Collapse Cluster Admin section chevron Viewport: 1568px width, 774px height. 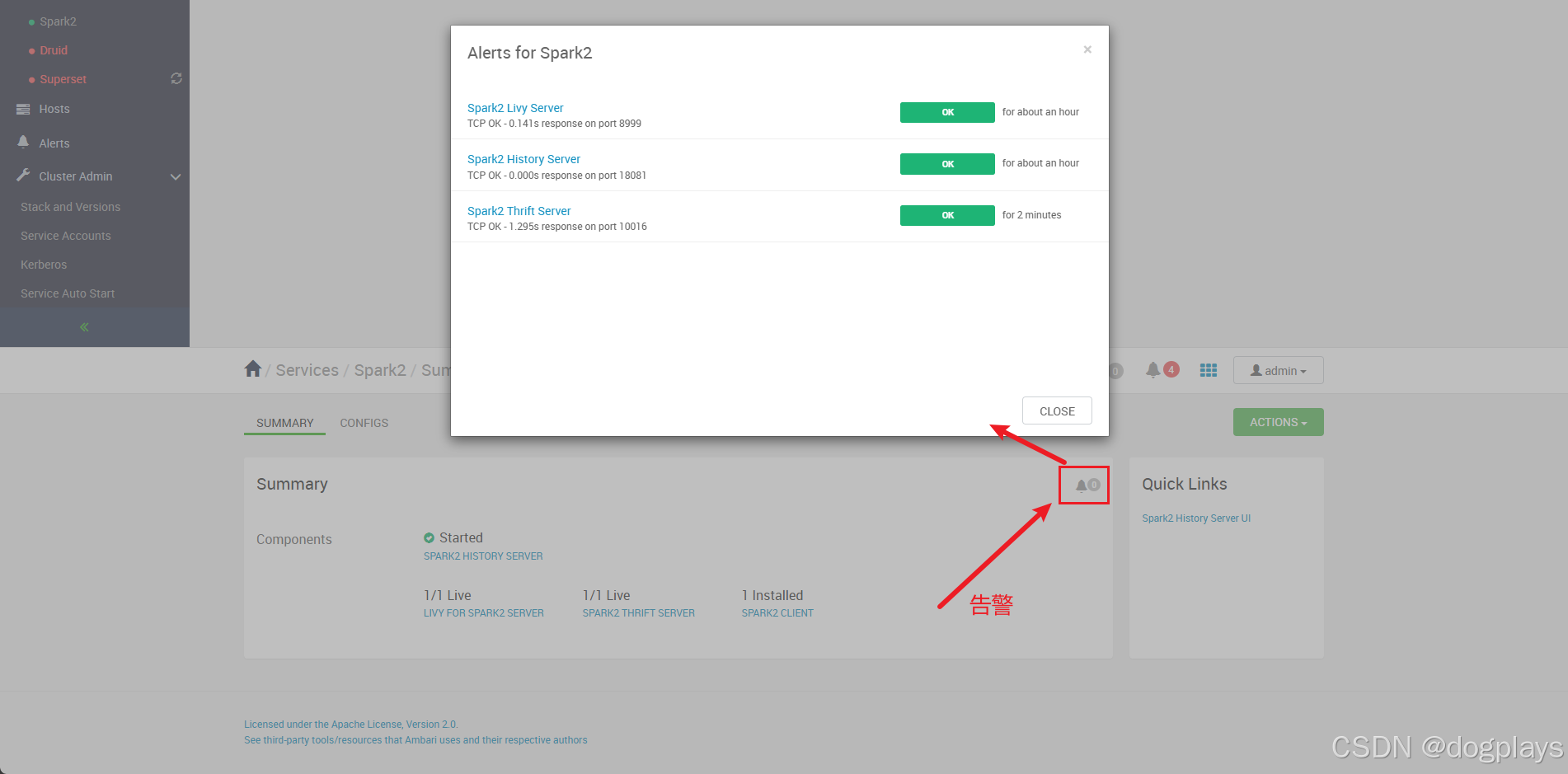pos(176,176)
